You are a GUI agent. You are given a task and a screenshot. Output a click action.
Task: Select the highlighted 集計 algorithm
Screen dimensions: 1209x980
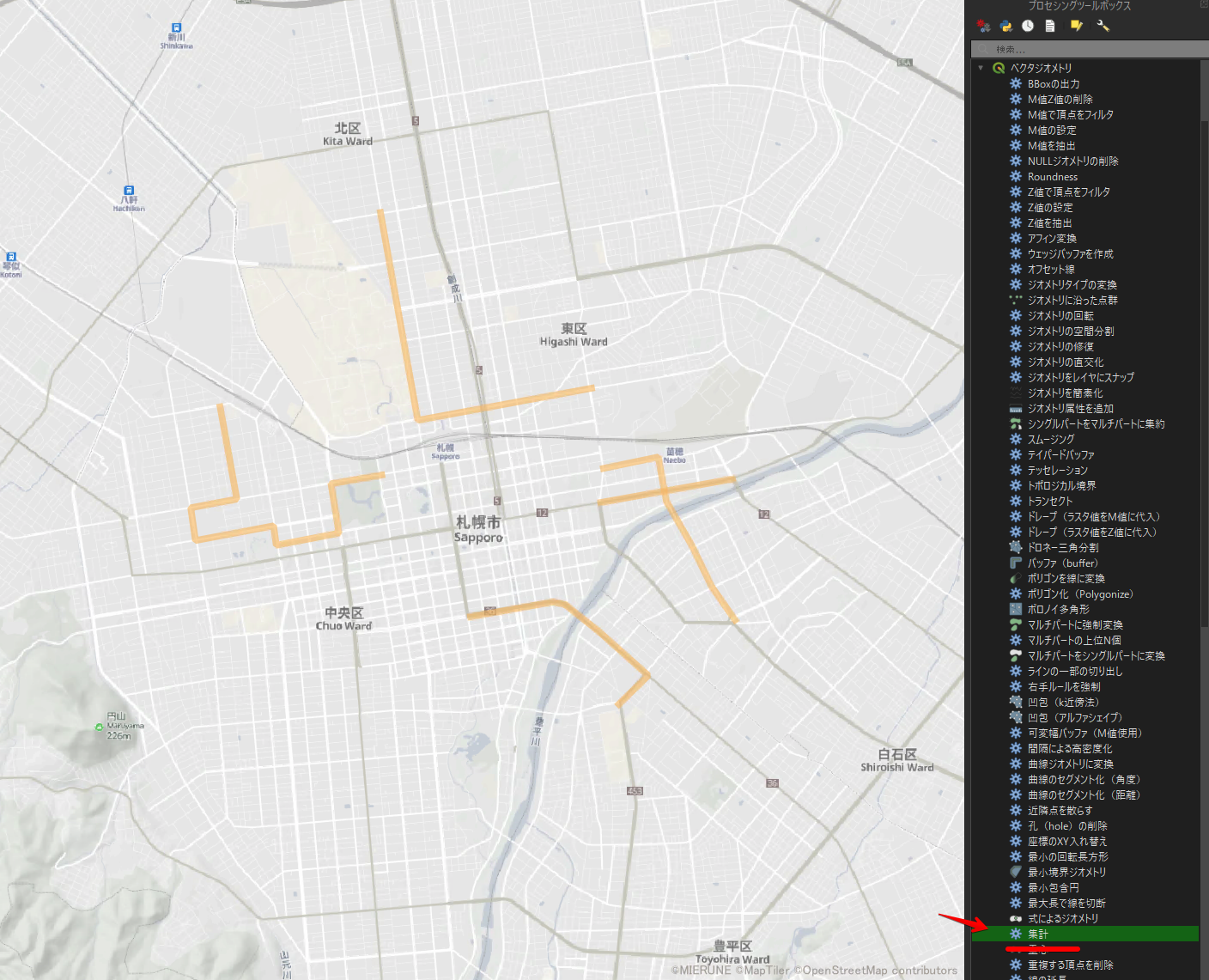tap(1084, 934)
